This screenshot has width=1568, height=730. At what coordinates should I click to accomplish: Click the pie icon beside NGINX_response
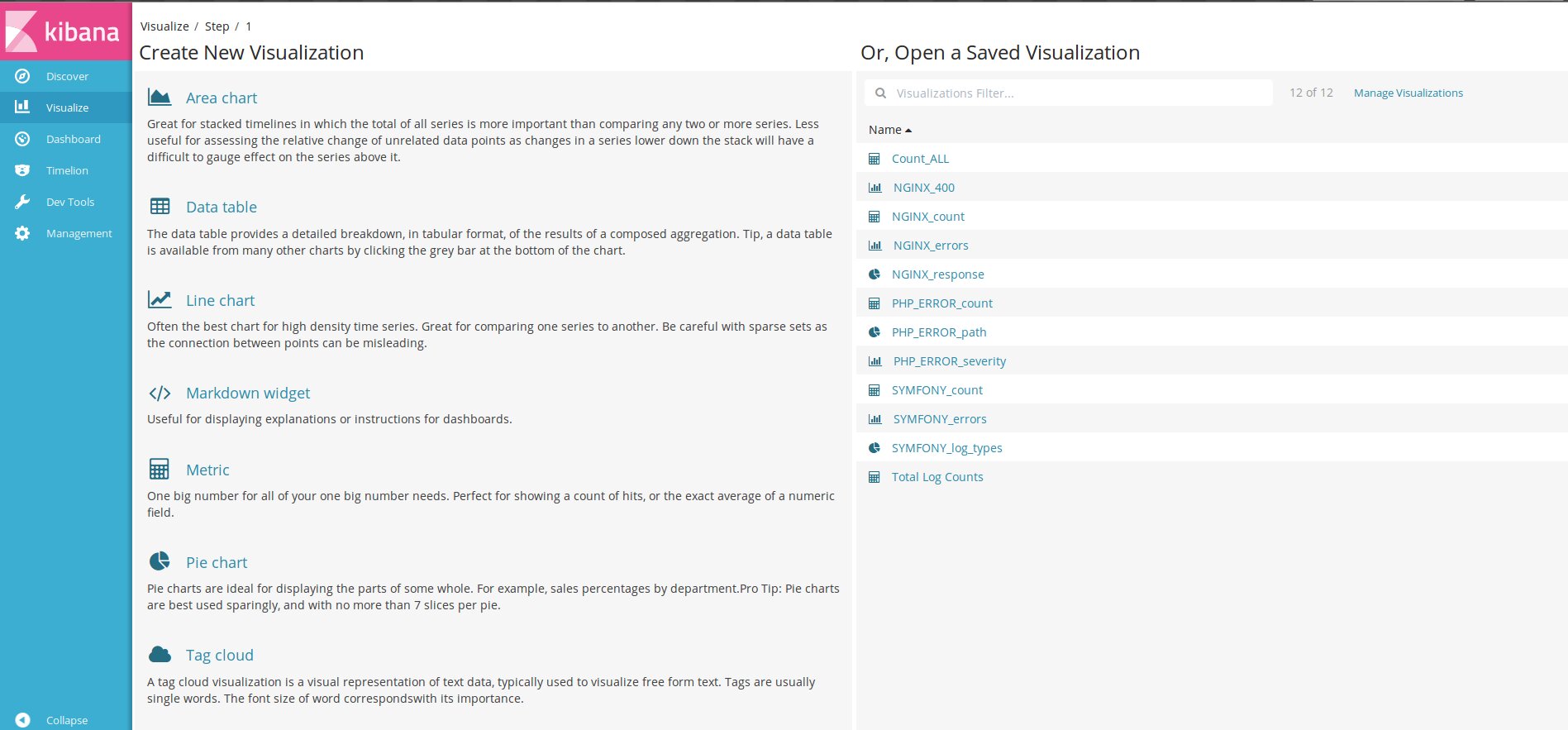874,274
